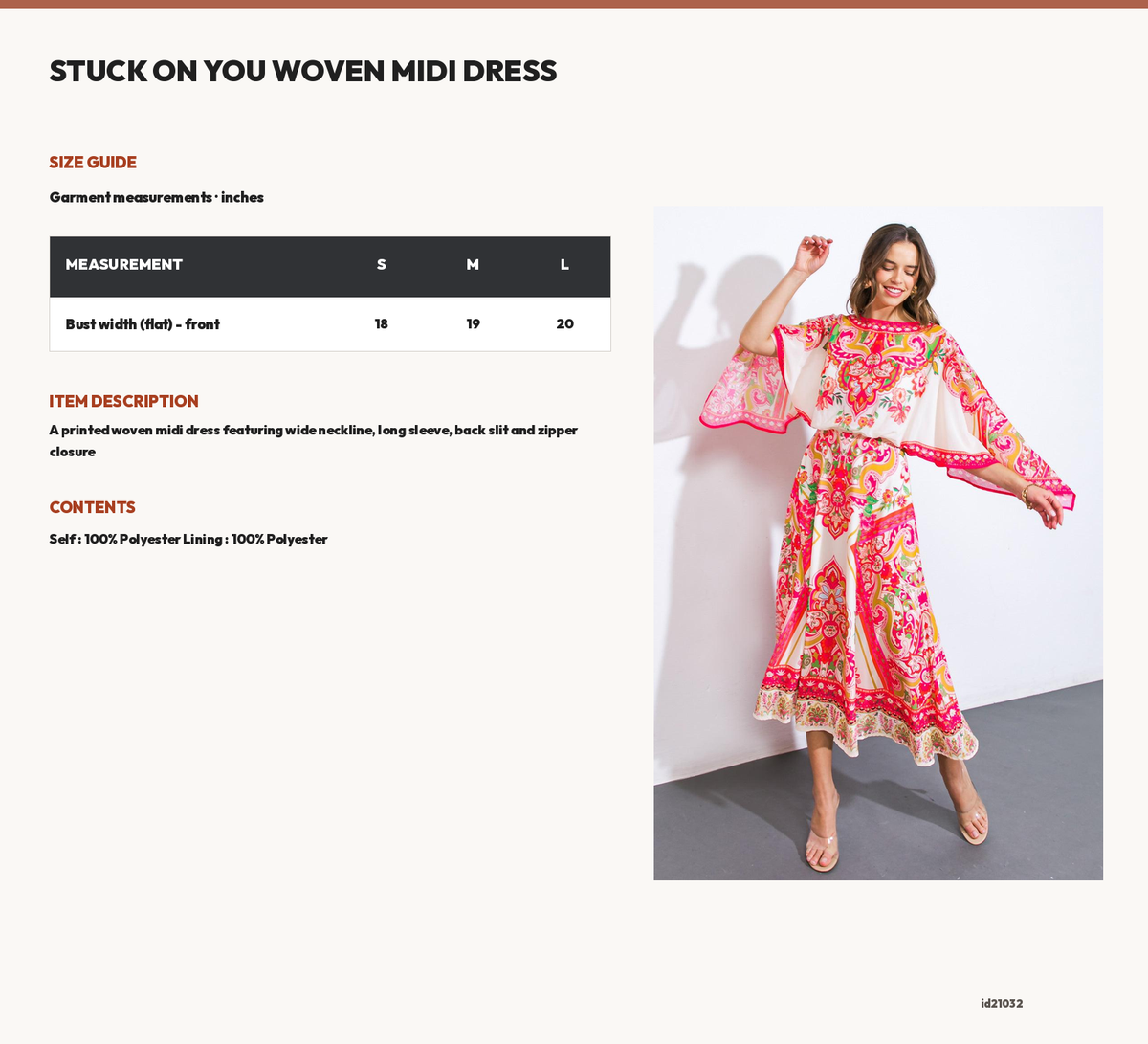
Task: Click the bust width value 20
Action: tap(564, 324)
